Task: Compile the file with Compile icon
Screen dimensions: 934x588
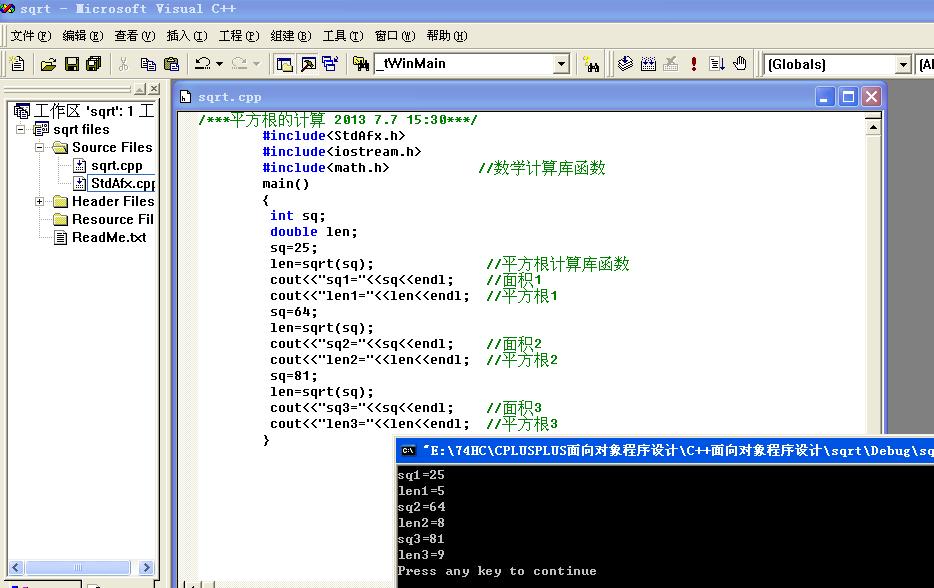Action: pos(625,64)
